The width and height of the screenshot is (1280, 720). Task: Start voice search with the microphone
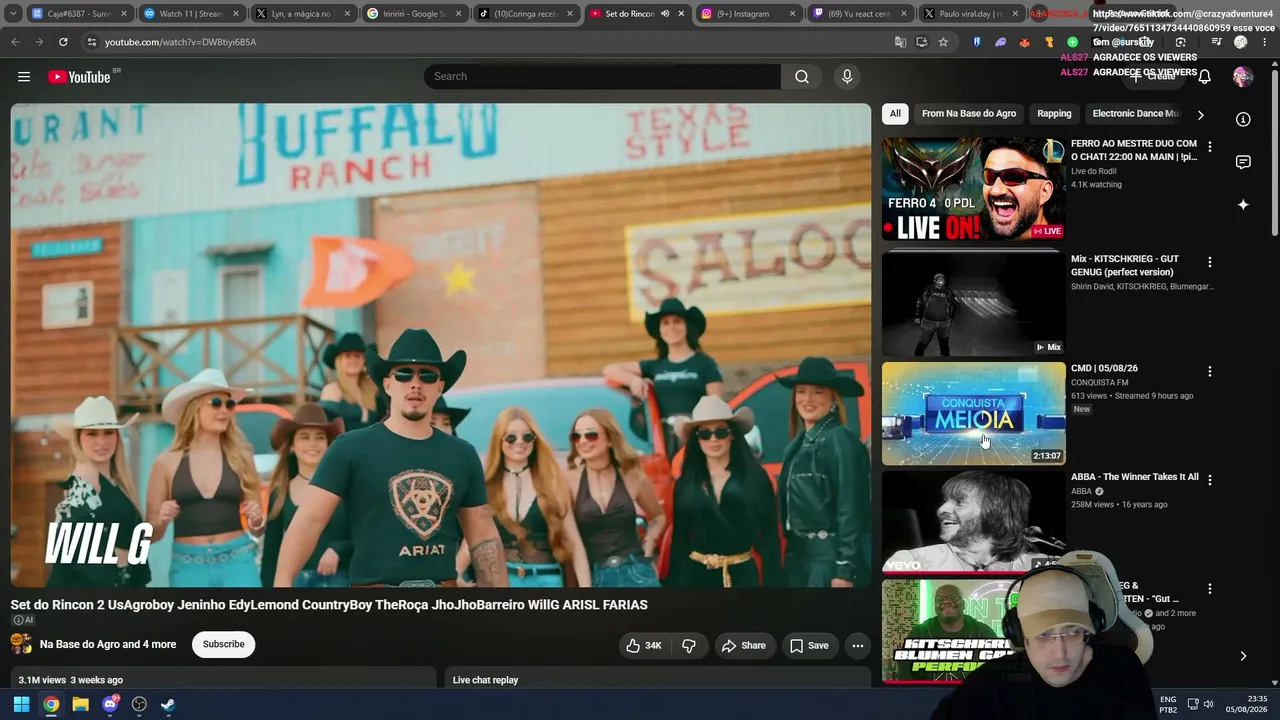pos(847,77)
